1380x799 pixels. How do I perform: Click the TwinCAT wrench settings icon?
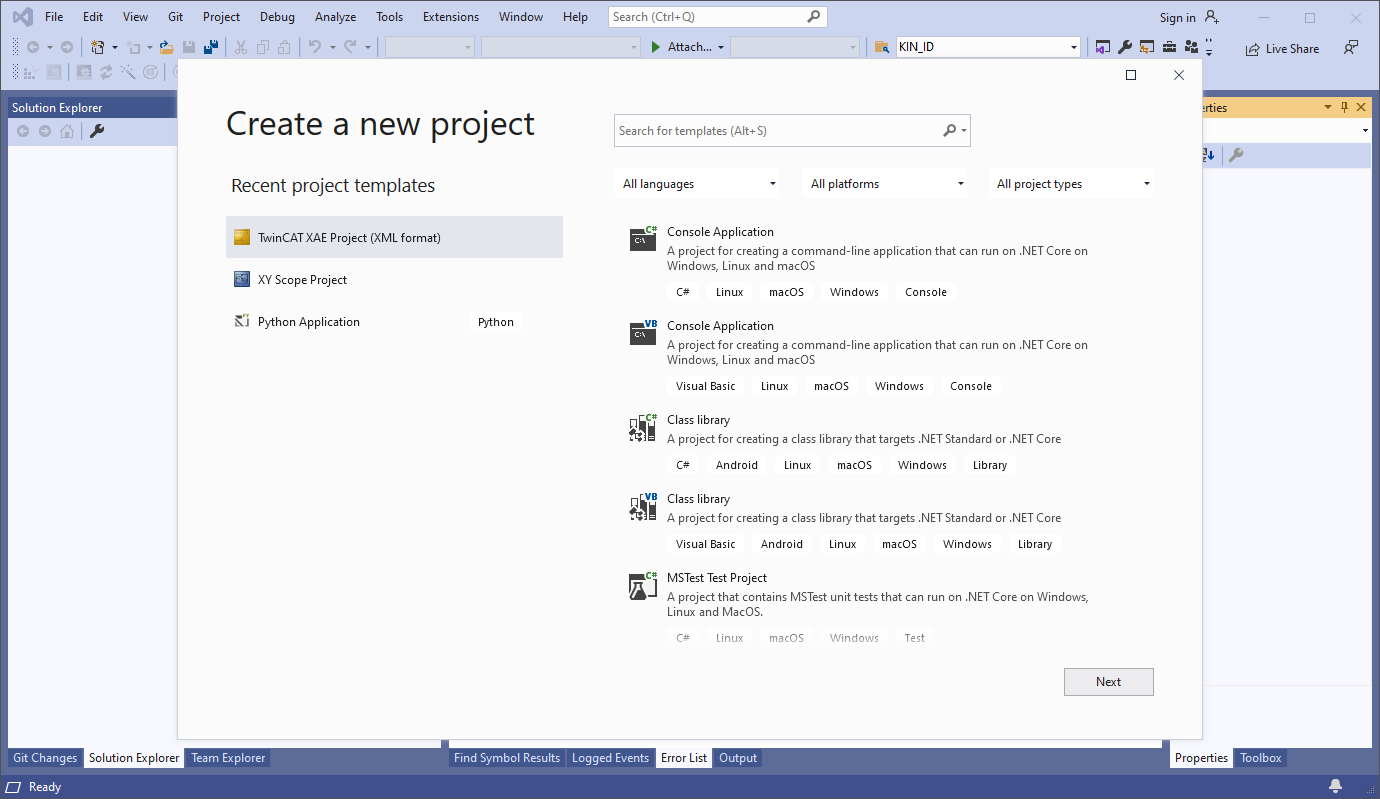click(x=1125, y=47)
